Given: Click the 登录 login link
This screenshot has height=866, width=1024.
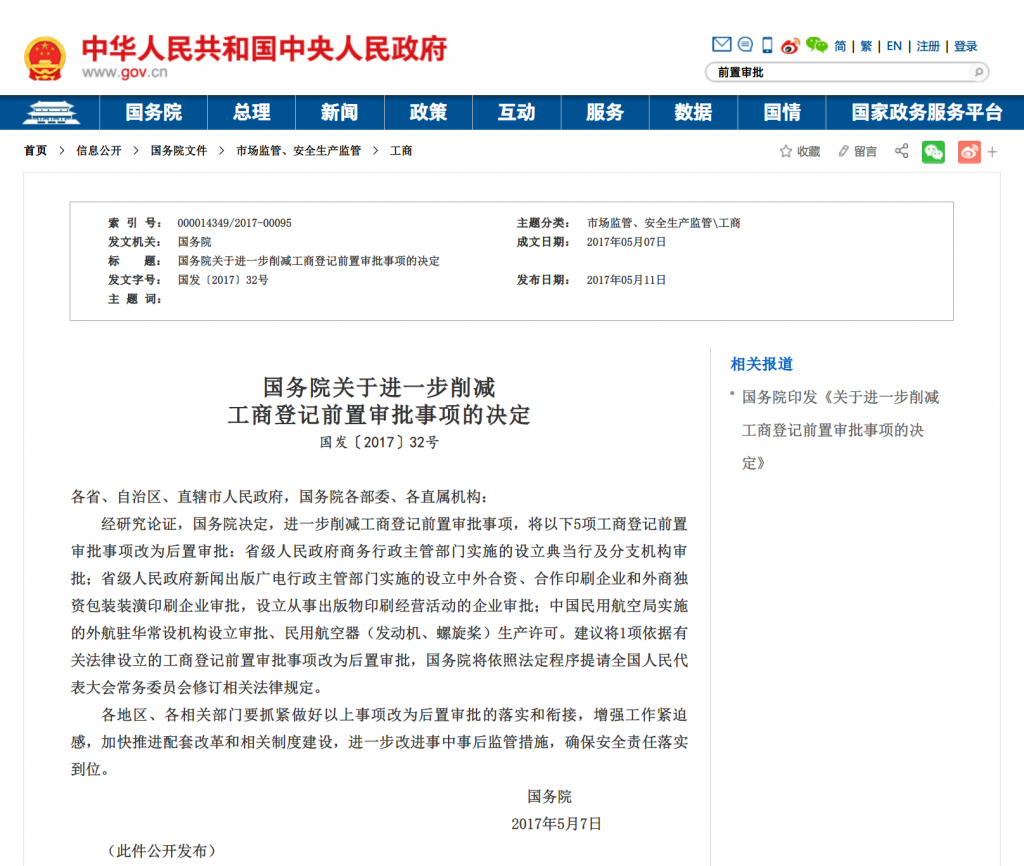Looking at the screenshot, I should pyautogui.click(x=966, y=46).
